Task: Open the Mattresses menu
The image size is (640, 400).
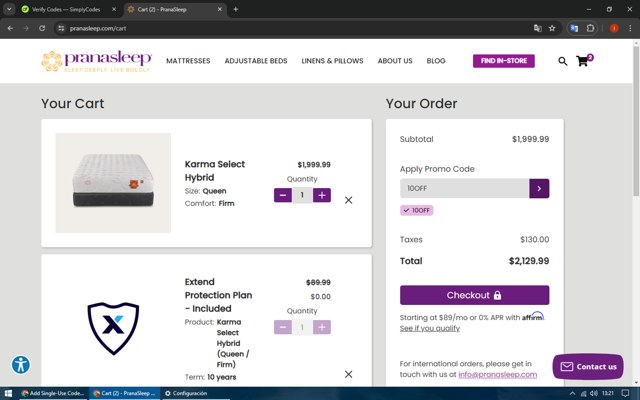Action: (x=188, y=61)
